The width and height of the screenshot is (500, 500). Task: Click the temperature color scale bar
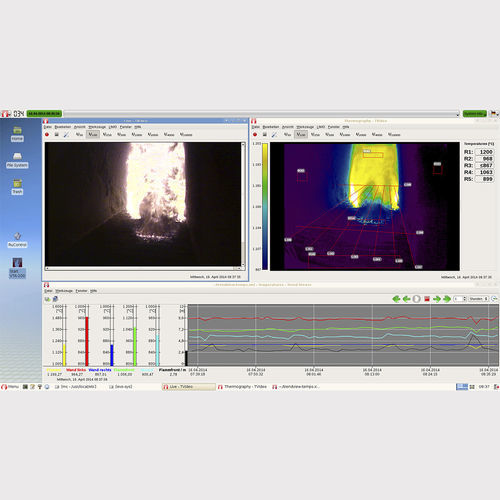pyautogui.click(x=265, y=206)
